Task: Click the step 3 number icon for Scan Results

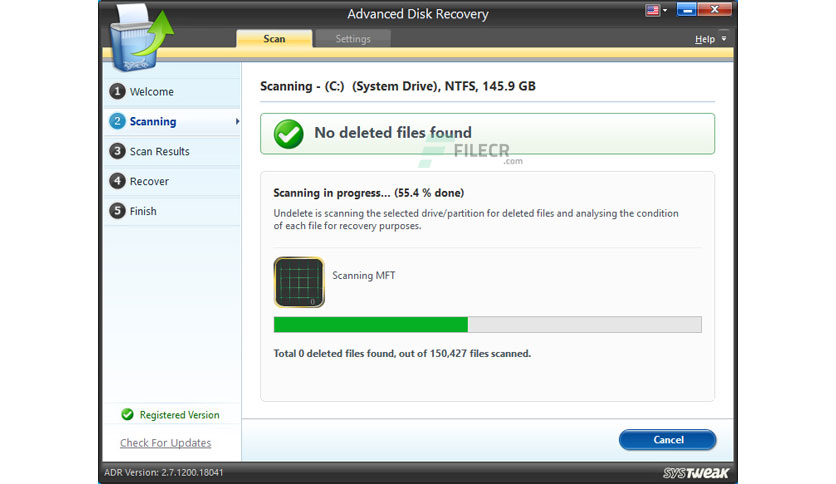Action: (117, 151)
